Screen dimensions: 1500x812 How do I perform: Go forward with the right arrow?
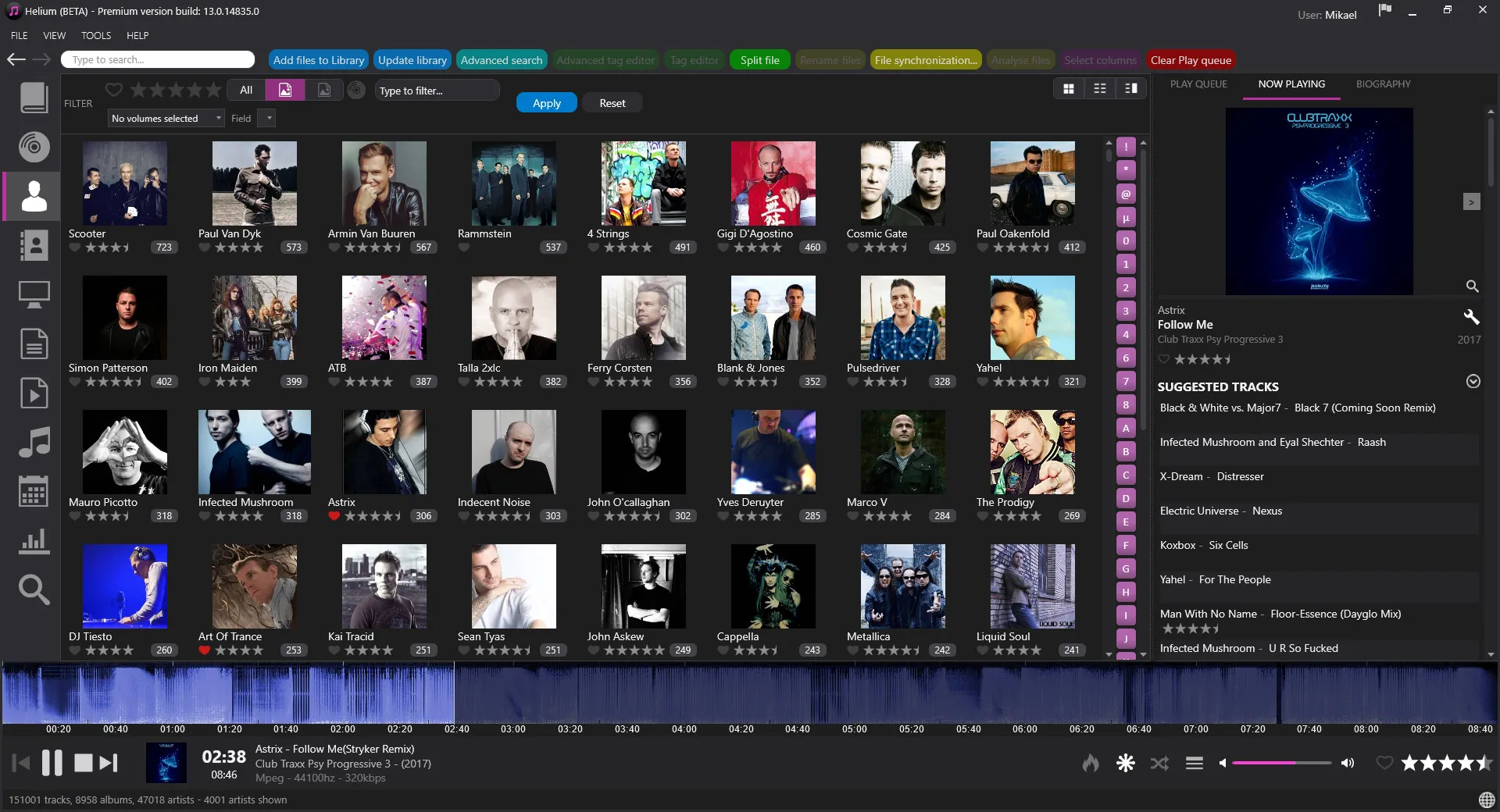(42, 59)
